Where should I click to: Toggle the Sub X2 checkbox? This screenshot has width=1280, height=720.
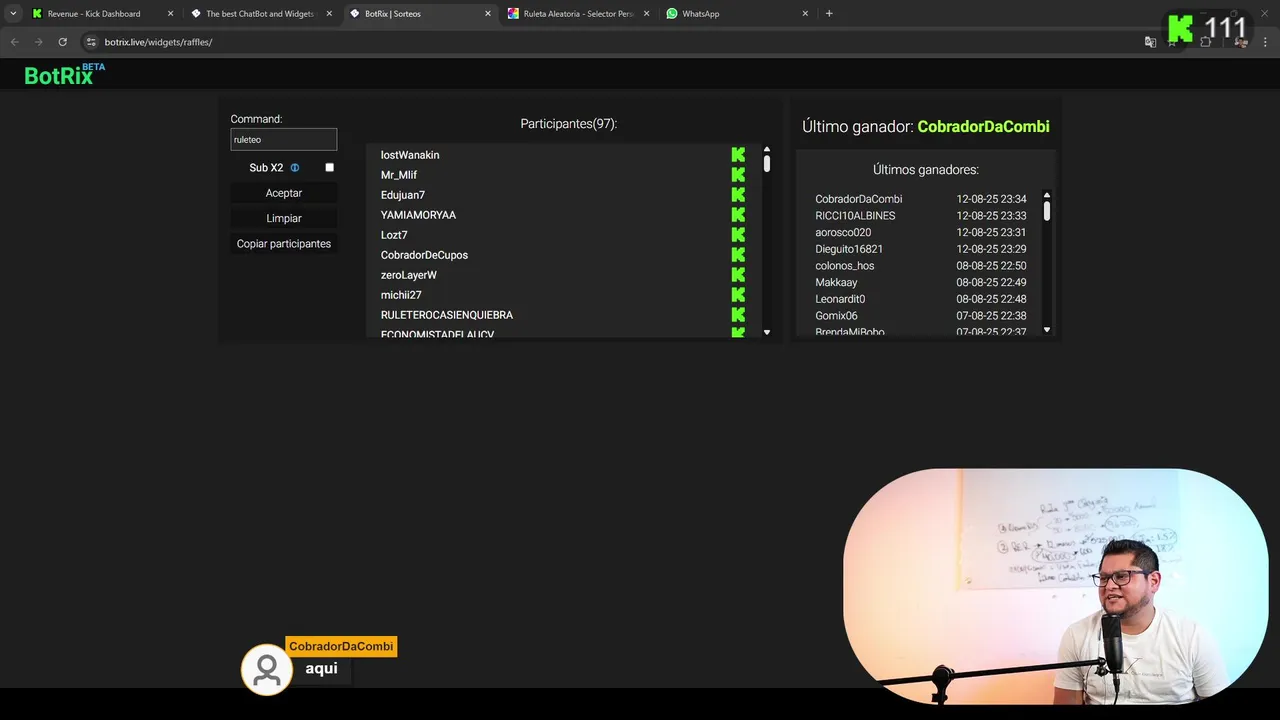(x=329, y=168)
